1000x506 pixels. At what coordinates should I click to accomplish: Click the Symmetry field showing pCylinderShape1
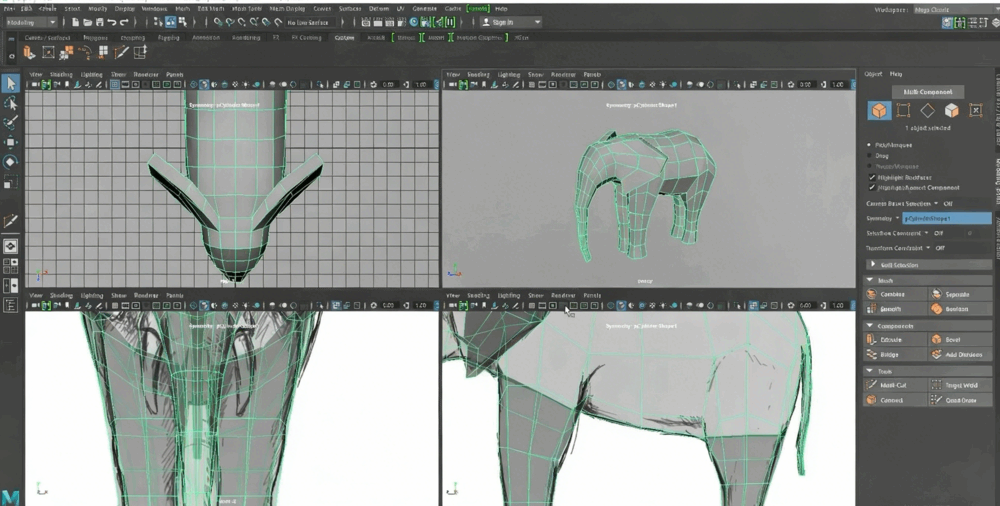[946, 218]
